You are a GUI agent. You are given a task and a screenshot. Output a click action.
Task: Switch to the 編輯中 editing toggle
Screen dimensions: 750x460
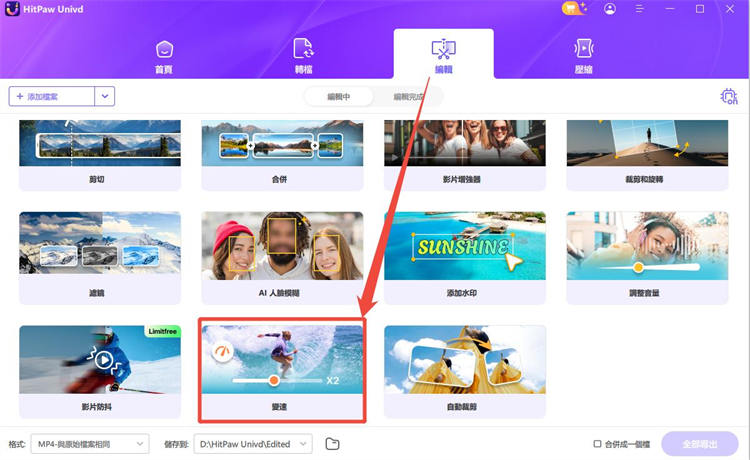[338, 97]
